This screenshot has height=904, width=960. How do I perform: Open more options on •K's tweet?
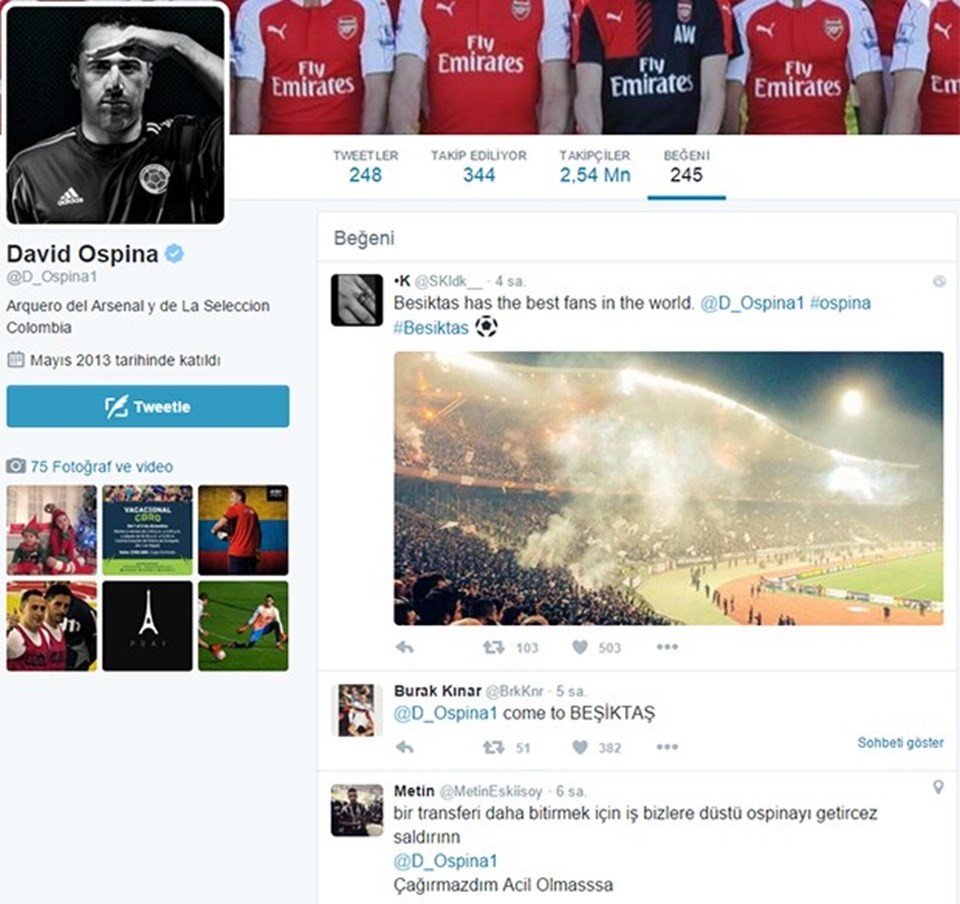tap(667, 648)
